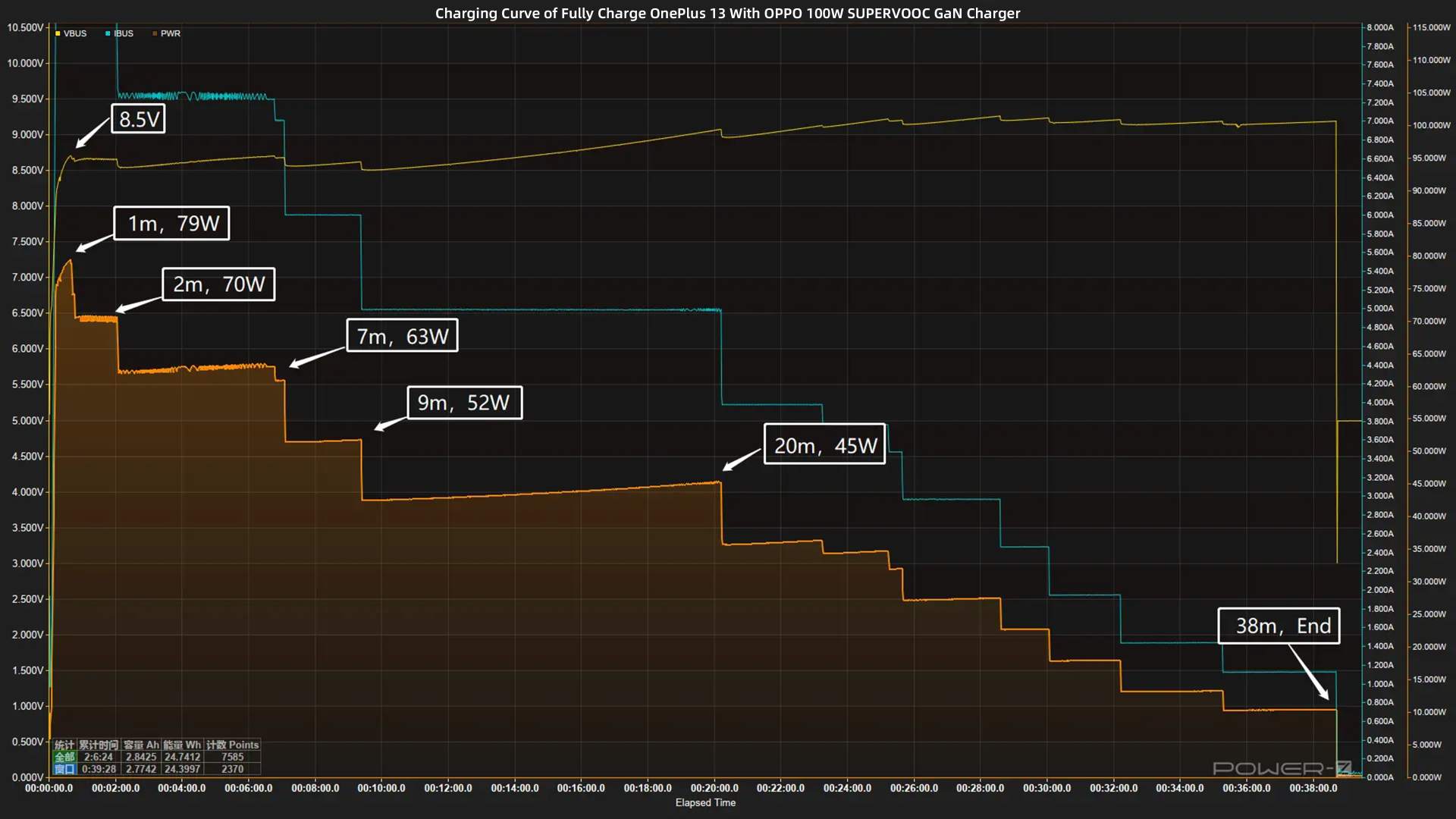Select the green 全部 row header in stats table
Image resolution: width=1456 pixels, height=819 pixels.
[x=64, y=757]
